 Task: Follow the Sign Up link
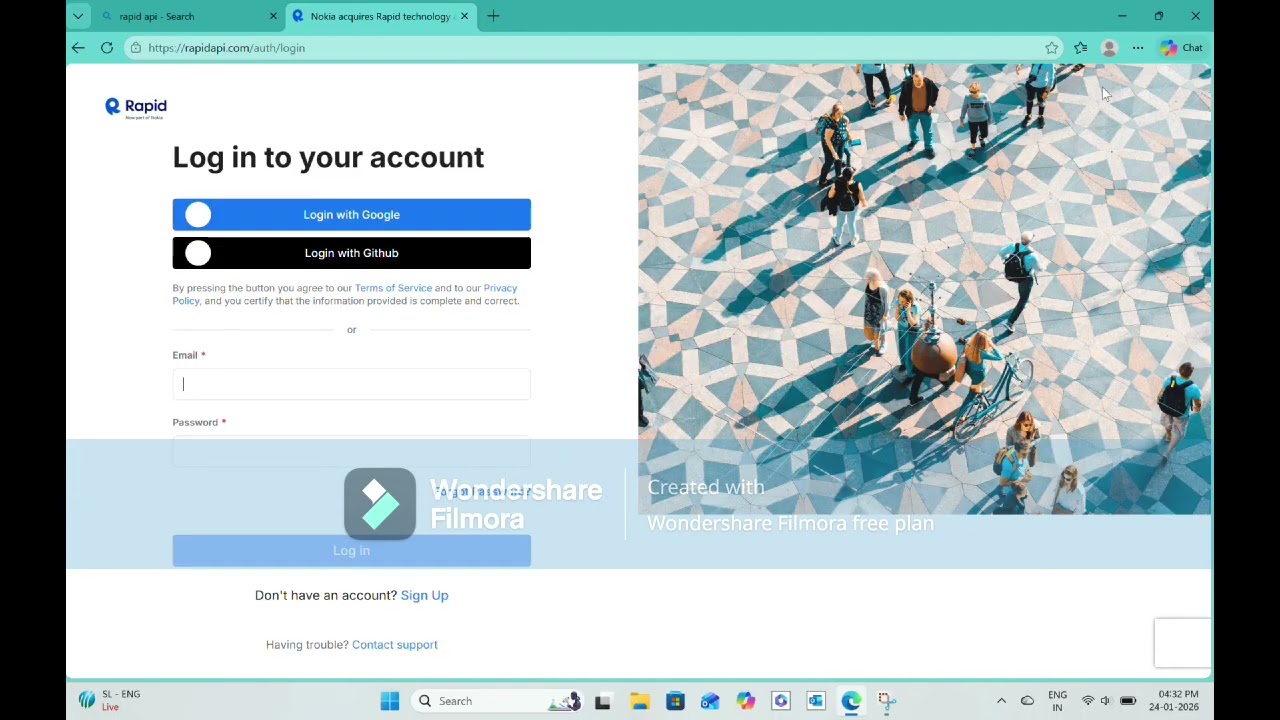coord(424,595)
